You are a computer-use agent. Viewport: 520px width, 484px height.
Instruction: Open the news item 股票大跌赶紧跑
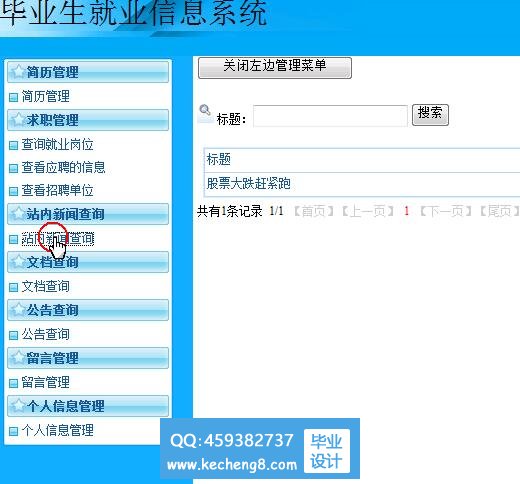(249, 184)
